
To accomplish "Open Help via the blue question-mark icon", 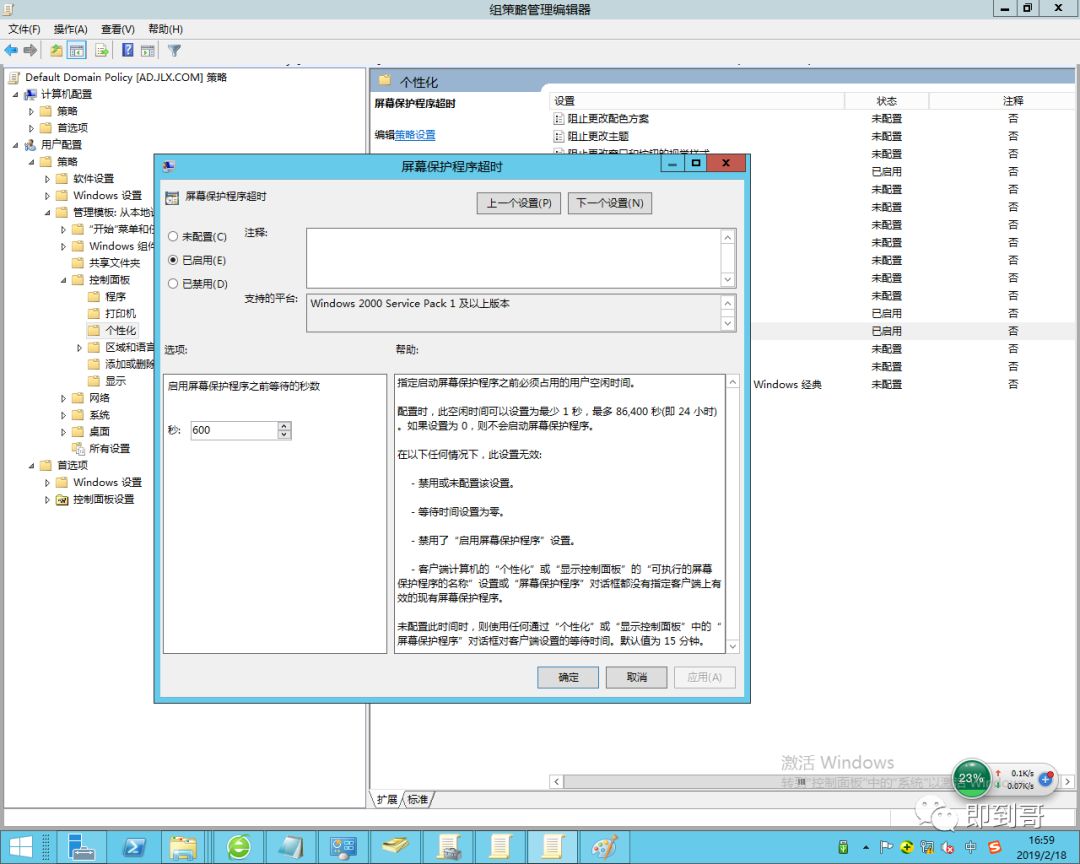I will (x=127, y=50).
